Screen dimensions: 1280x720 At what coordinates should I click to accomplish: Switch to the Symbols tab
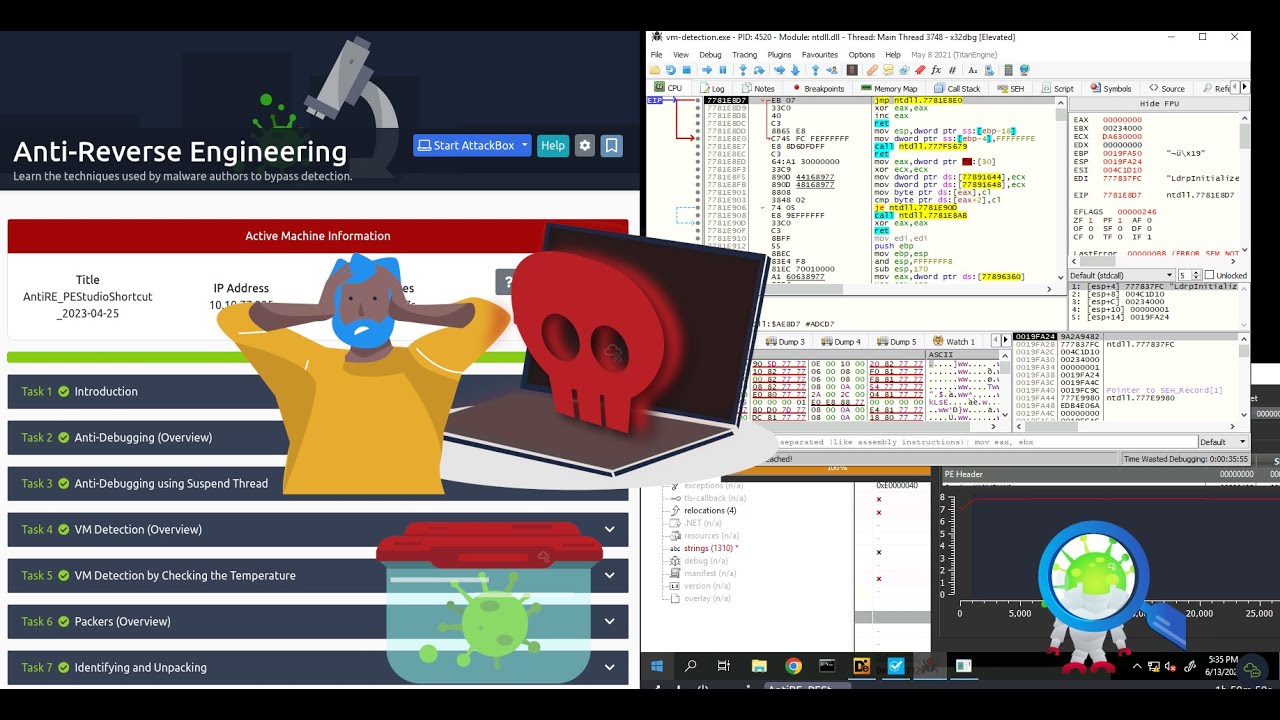tap(1110, 88)
